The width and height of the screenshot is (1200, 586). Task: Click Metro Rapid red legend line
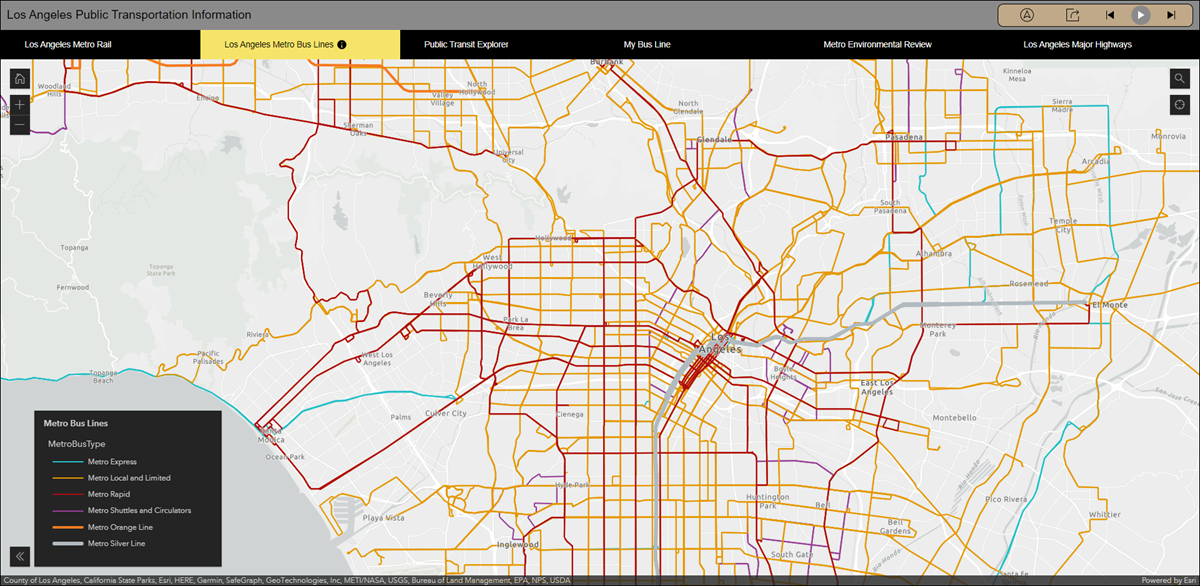coord(67,494)
